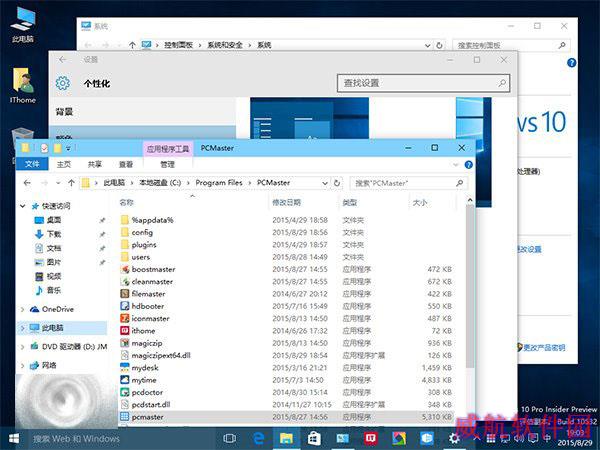Image resolution: width=600 pixels, height=450 pixels.
Task: Click the Explorer help question mark icon
Action: click(x=468, y=165)
